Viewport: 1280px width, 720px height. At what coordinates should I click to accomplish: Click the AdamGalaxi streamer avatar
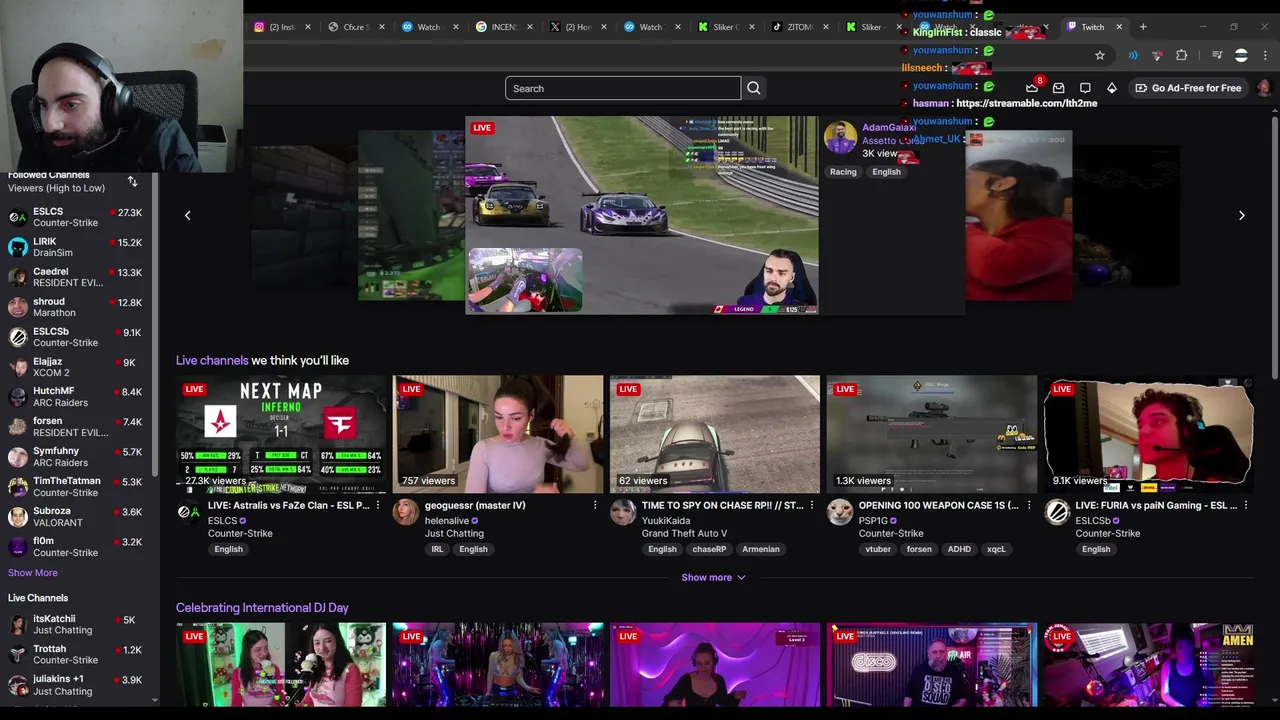click(840, 137)
